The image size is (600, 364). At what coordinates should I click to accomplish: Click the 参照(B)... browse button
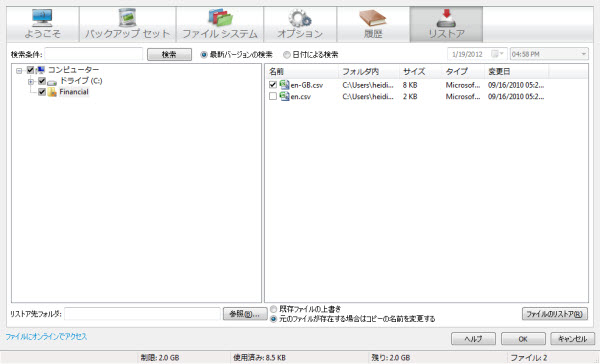pos(245,314)
